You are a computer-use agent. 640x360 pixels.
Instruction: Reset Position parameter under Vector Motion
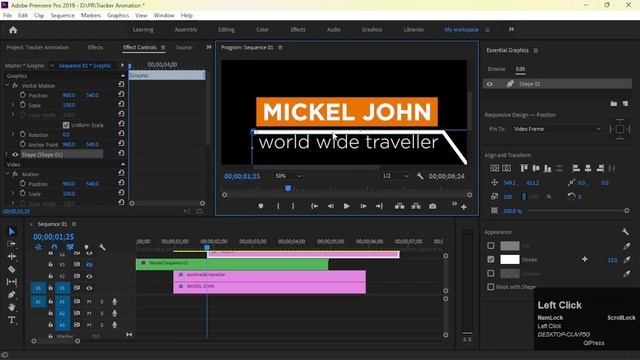point(121,94)
